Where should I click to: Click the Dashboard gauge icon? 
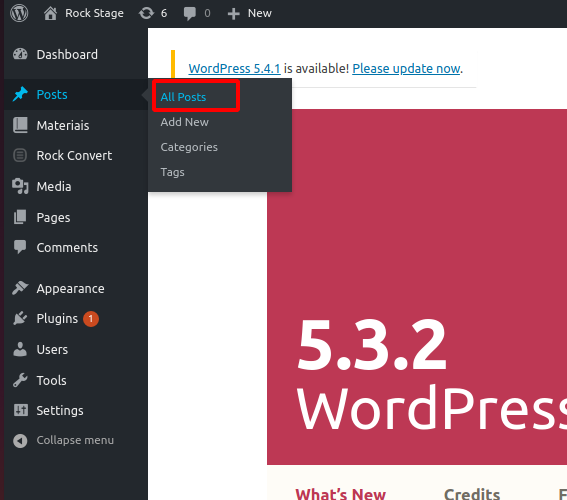[20, 54]
